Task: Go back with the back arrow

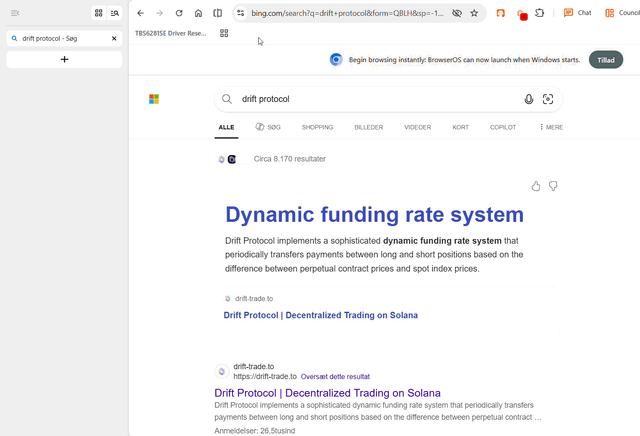Action: 140,13
